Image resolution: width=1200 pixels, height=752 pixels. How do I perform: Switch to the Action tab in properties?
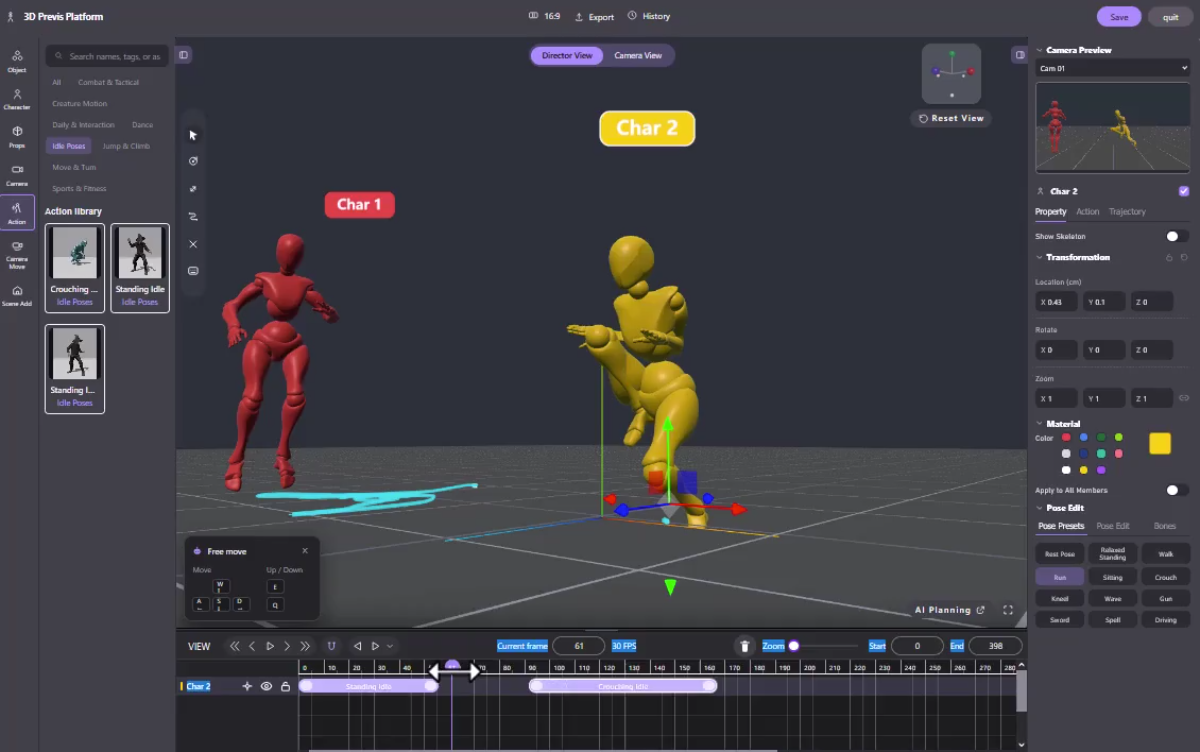[1087, 212]
